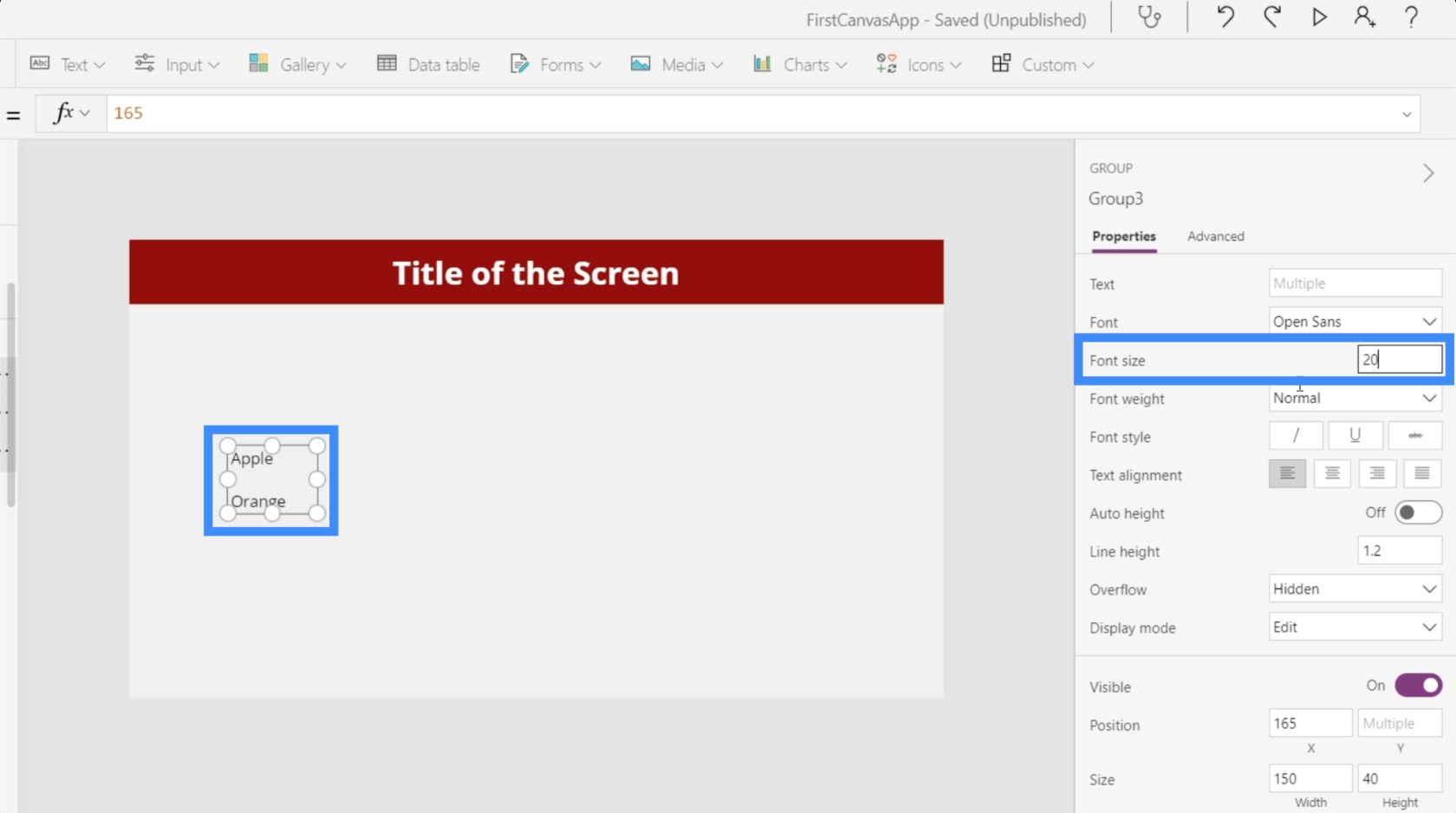Toggle underline font style
1456x813 pixels.
pos(1355,436)
